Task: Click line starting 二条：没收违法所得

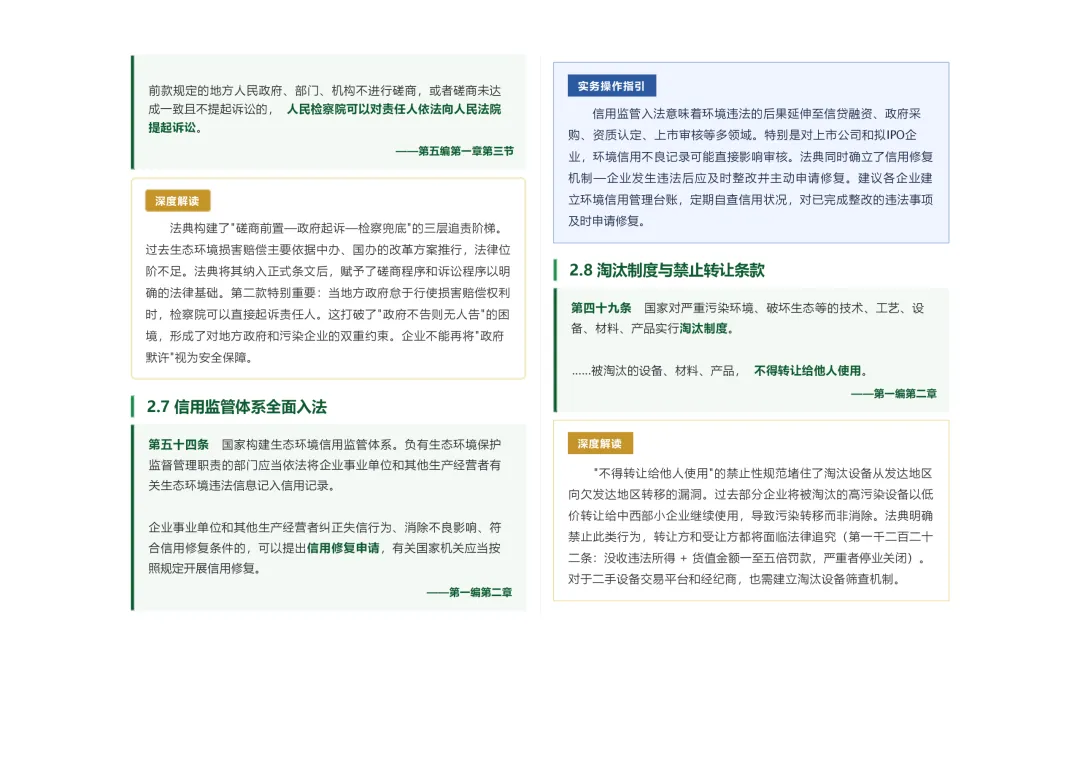Action: (x=747, y=558)
